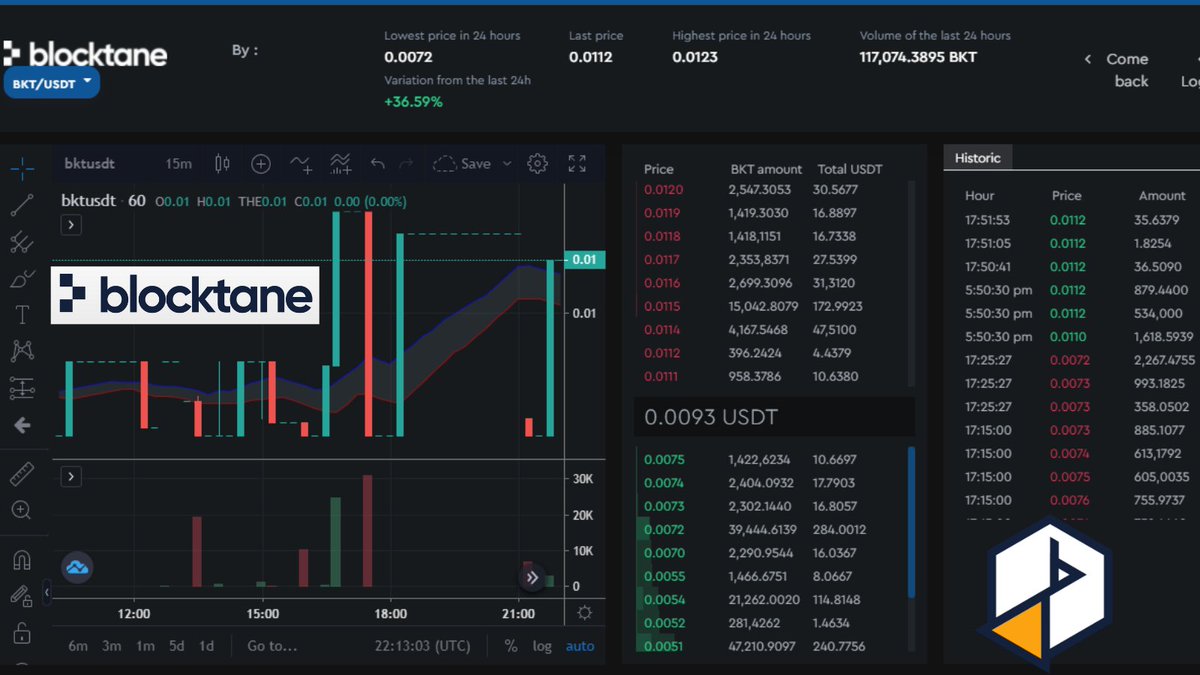
Task: Select the trend line drawing tool
Action: (x=22, y=205)
